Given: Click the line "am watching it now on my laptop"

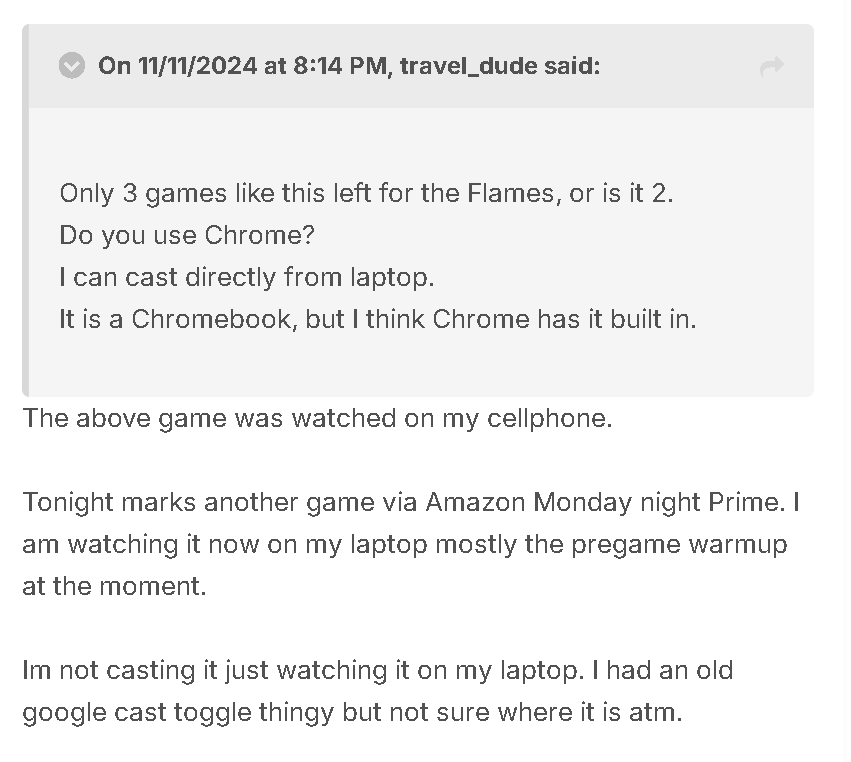Looking at the screenshot, I should coord(405,544).
